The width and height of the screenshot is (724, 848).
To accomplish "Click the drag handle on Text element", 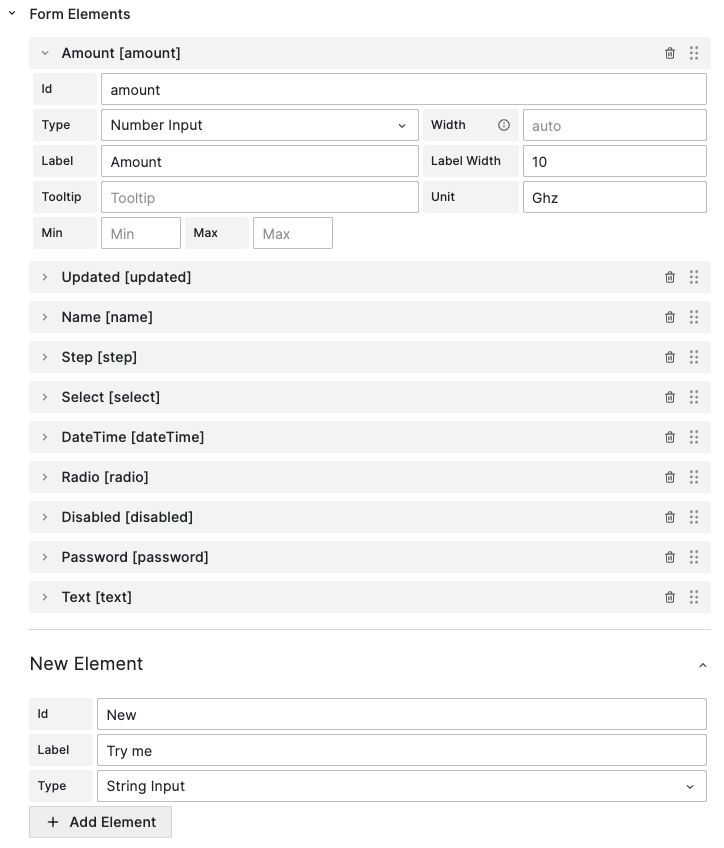I will pyautogui.click(x=694, y=597).
